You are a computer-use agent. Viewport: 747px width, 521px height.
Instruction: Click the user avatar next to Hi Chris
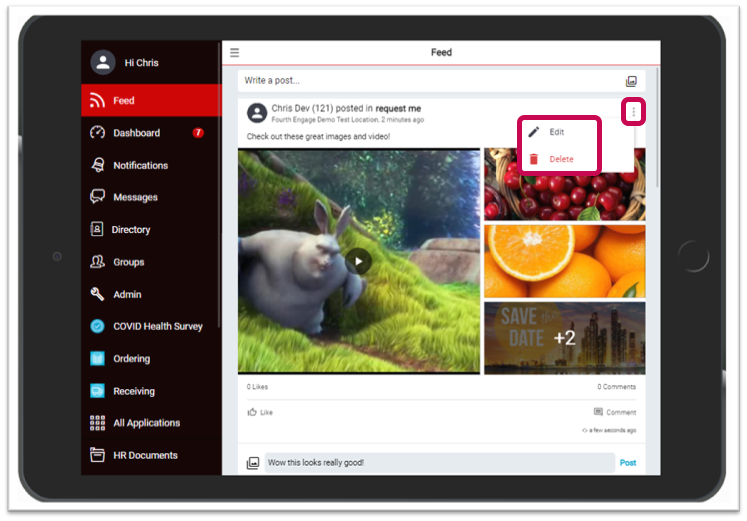pyautogui.click(x=103, y=62)
